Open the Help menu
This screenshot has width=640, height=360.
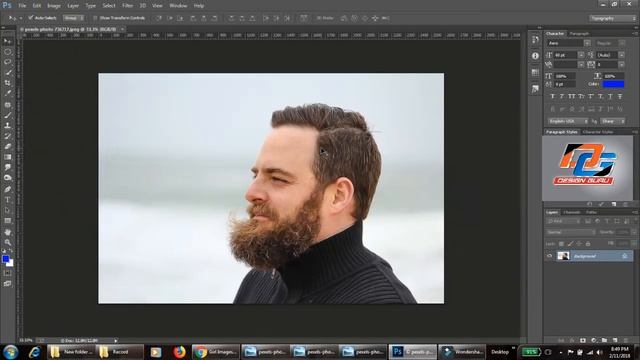coord(199,6)
